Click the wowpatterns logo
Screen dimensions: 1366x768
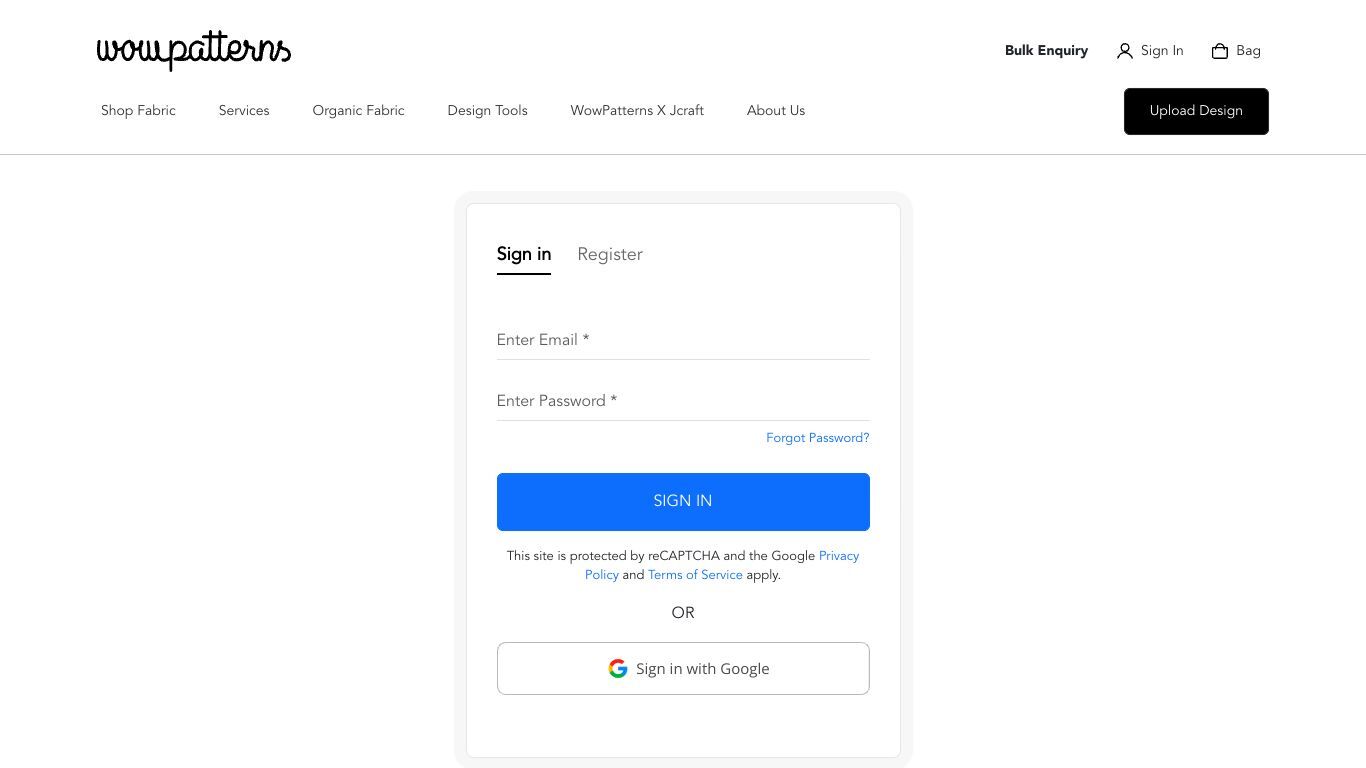(193, 50)
